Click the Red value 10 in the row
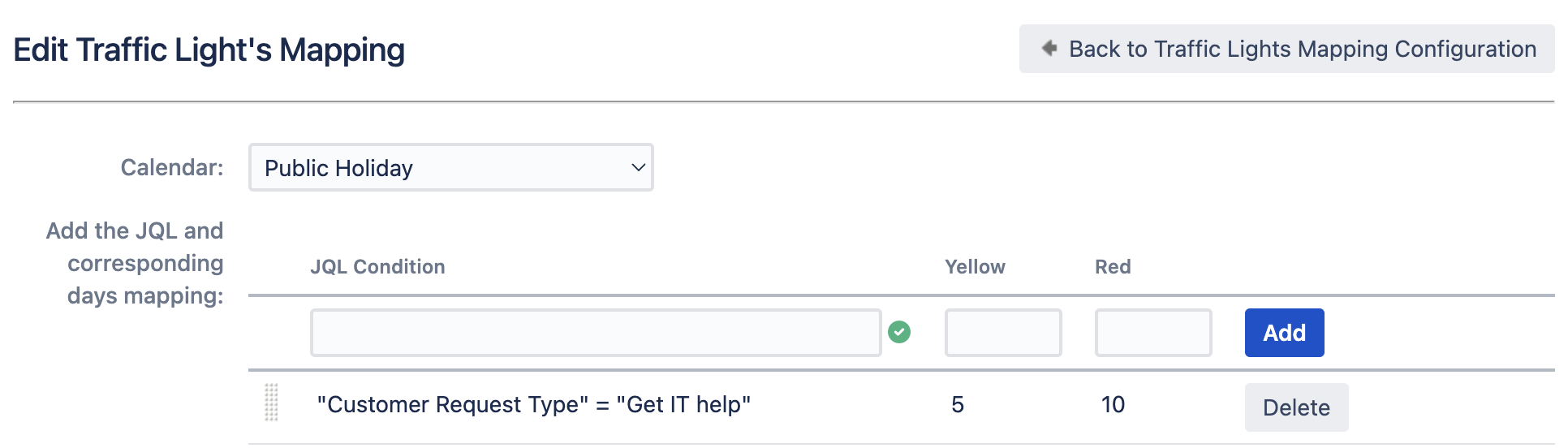Screen dimensions: 1568x448 tap(1113, 404)
